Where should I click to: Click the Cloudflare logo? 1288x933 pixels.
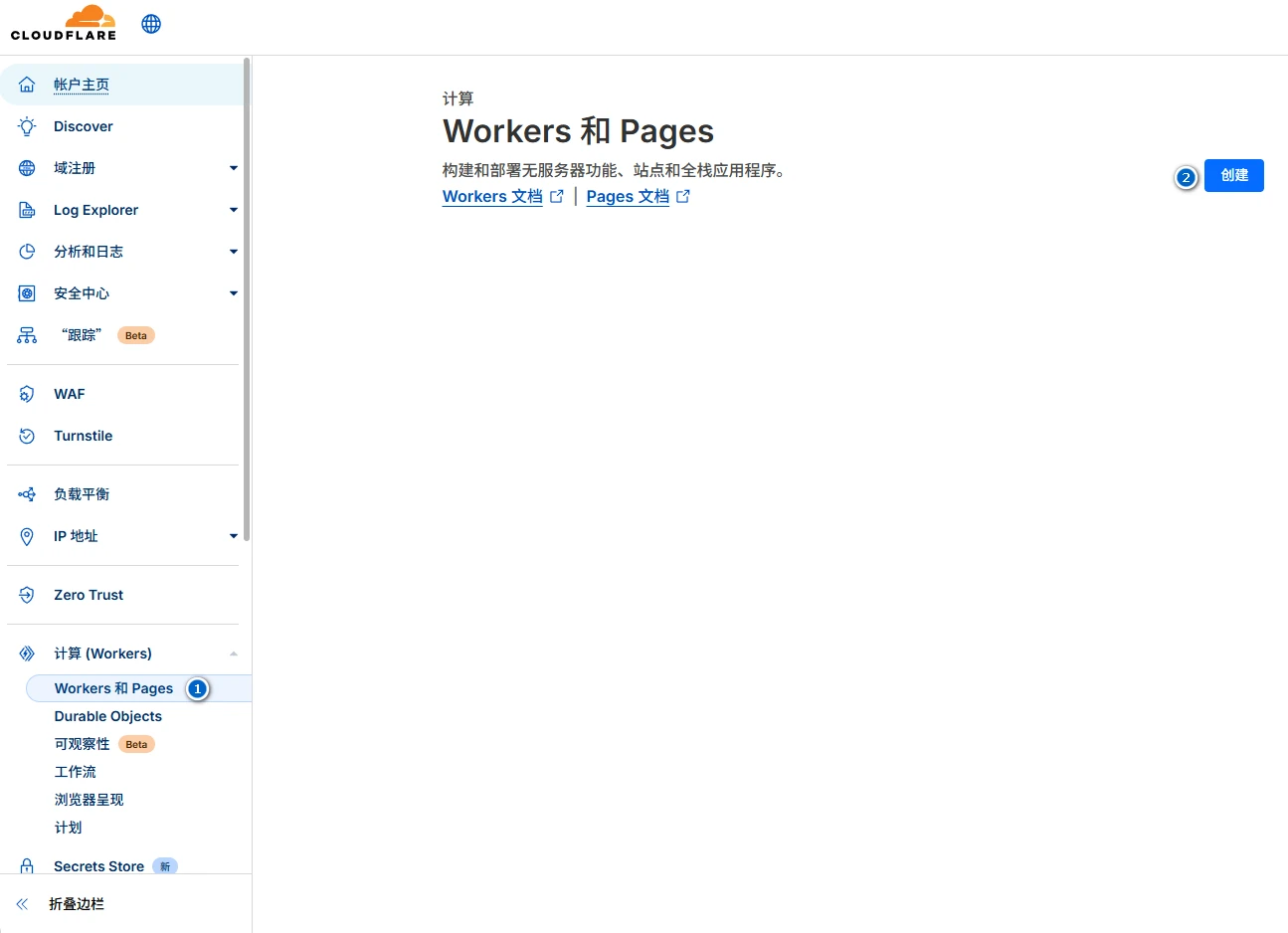point(64,23)
